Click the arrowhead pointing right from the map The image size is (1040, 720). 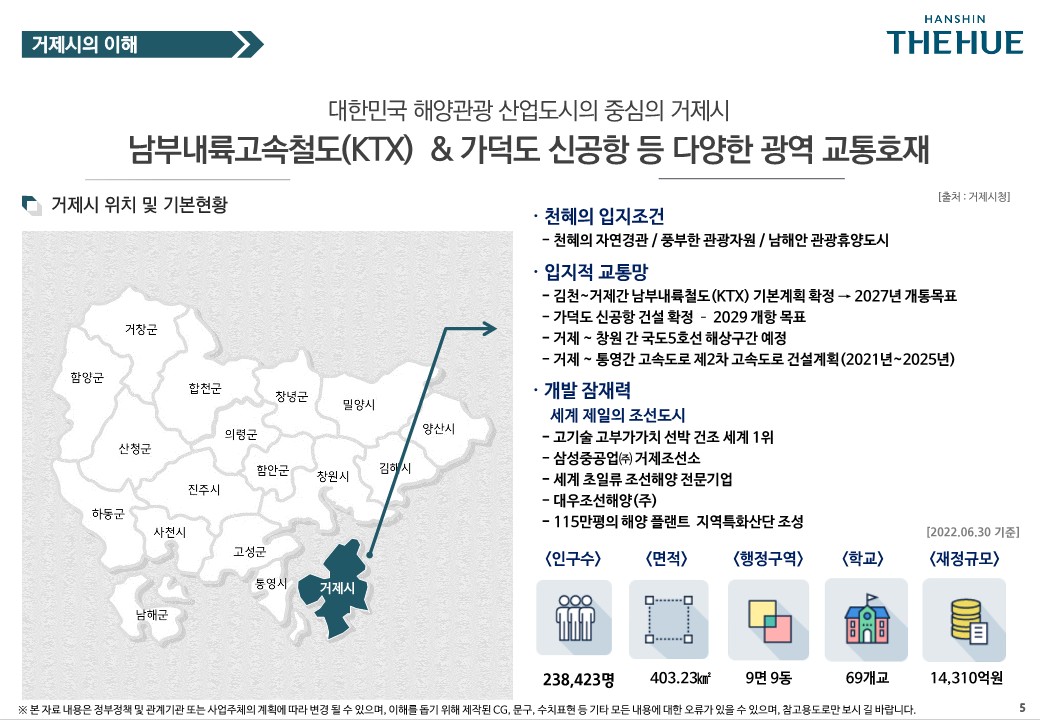click(x=487, y=328)
